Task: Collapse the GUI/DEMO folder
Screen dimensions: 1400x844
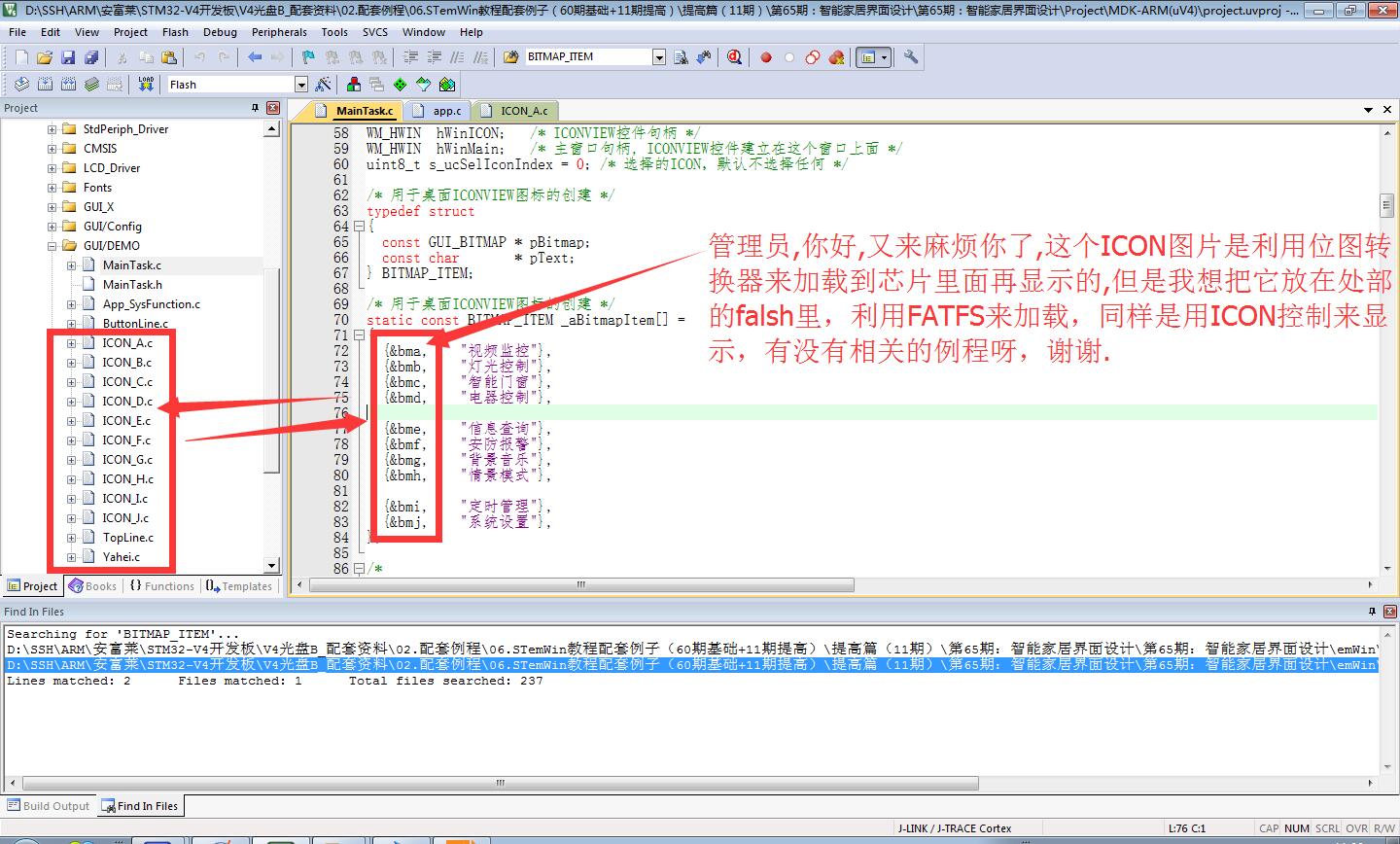Action: pos(52,246)
